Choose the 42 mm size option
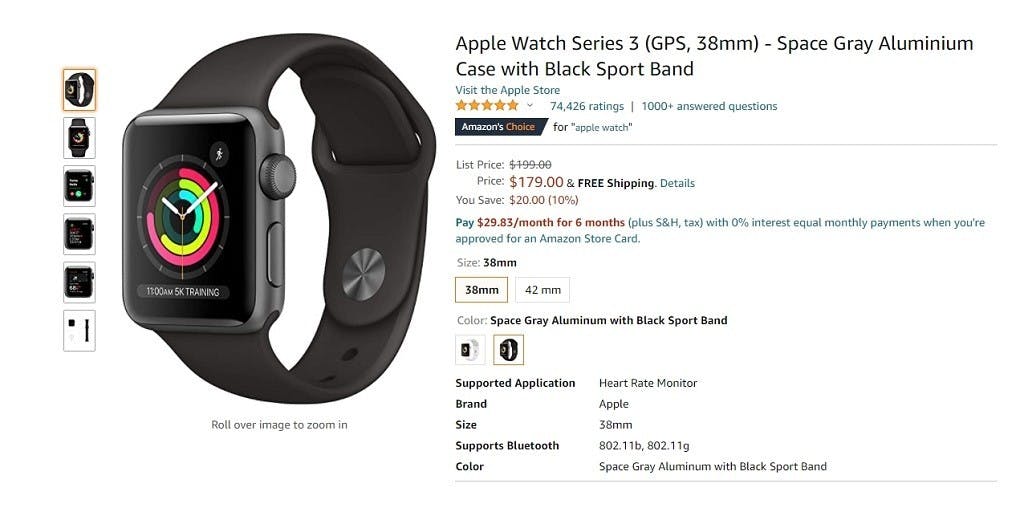This screenshot has width=1024, height=512. pyautogui.click(x=543, y=290)
